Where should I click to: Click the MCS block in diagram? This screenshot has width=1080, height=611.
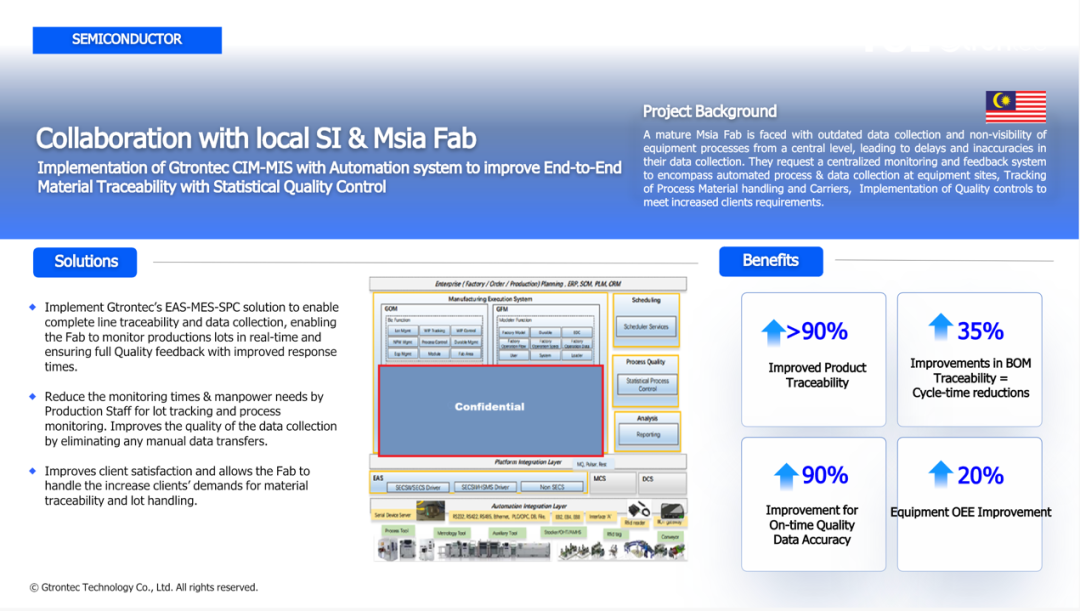(x=613, y=483)
